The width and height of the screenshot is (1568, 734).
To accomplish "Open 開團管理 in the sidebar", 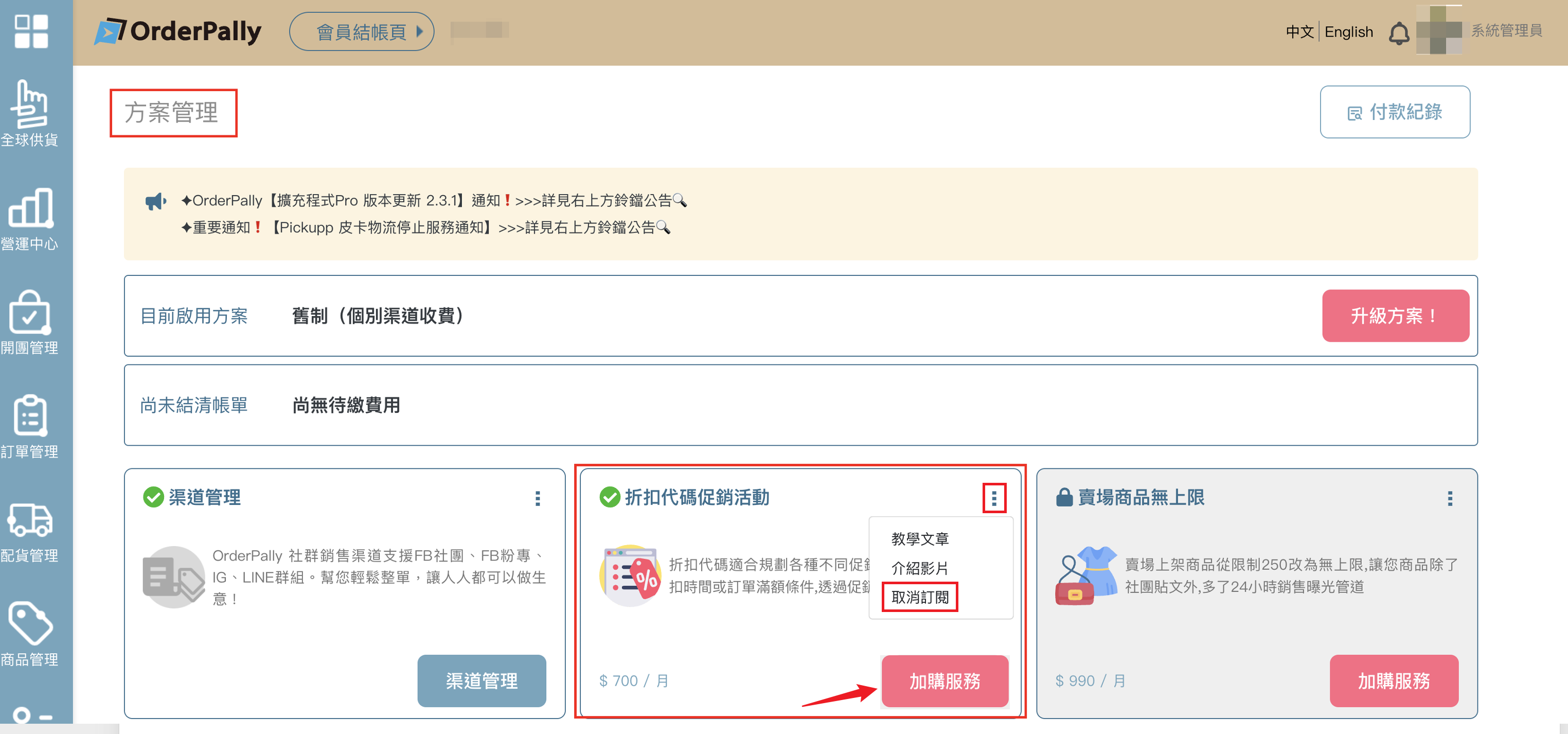I will tap(30, 323).
